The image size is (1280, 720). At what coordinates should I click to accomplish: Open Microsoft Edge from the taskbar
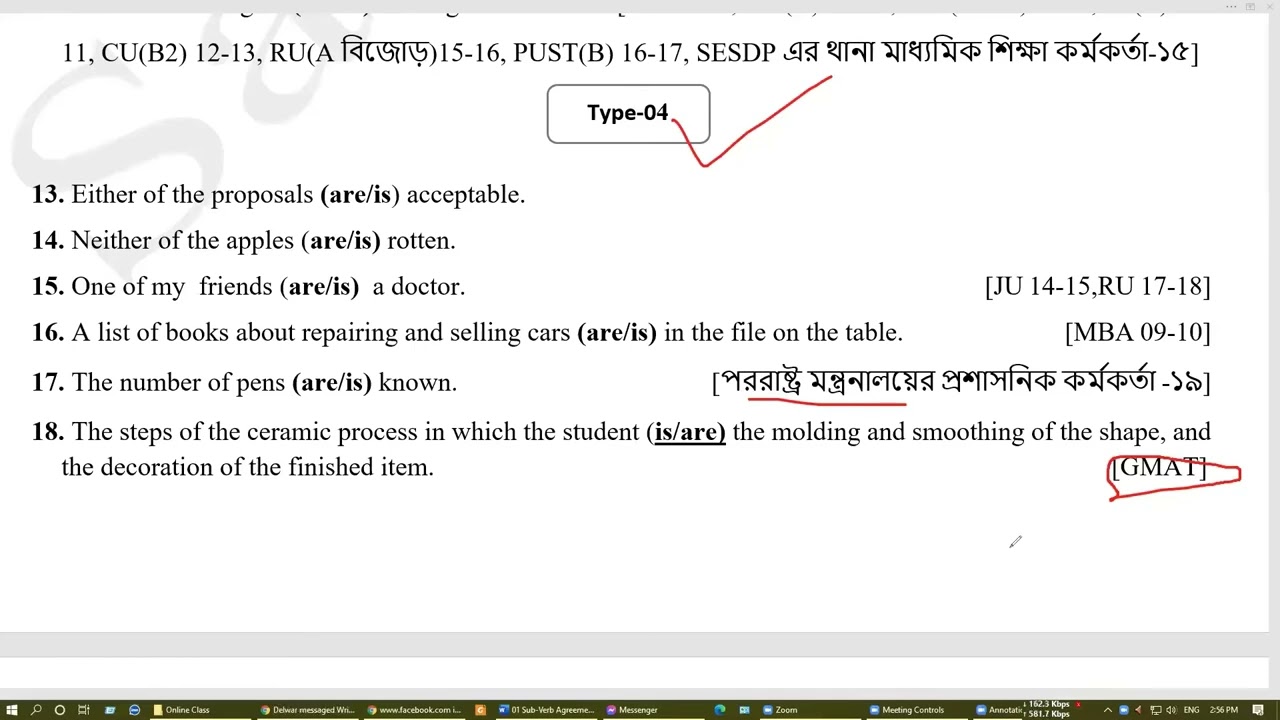point(720,710)
